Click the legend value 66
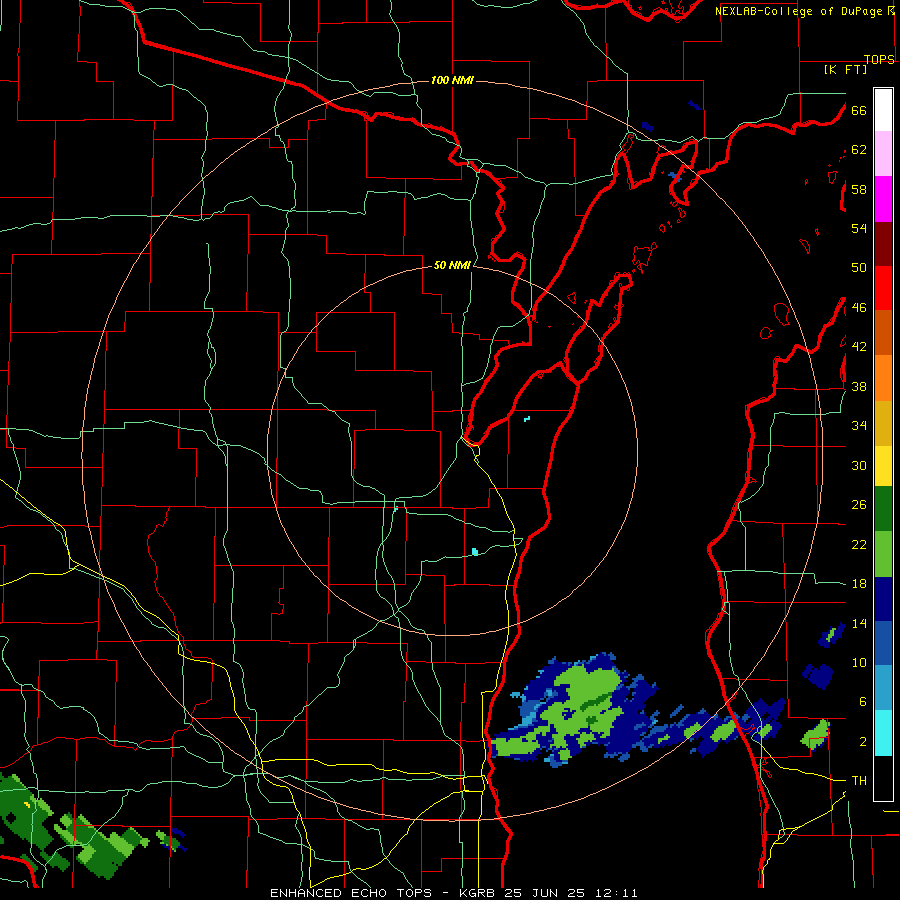This screenshot has height=900, width=900. 859,110
